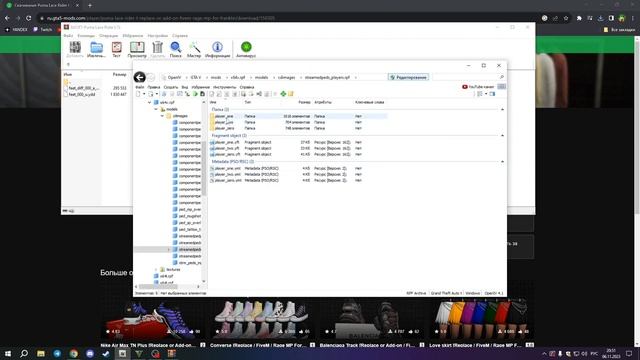Select feet_000_u.ydd in WinRAR list
The image size is (640, 360).
[82, 94]
